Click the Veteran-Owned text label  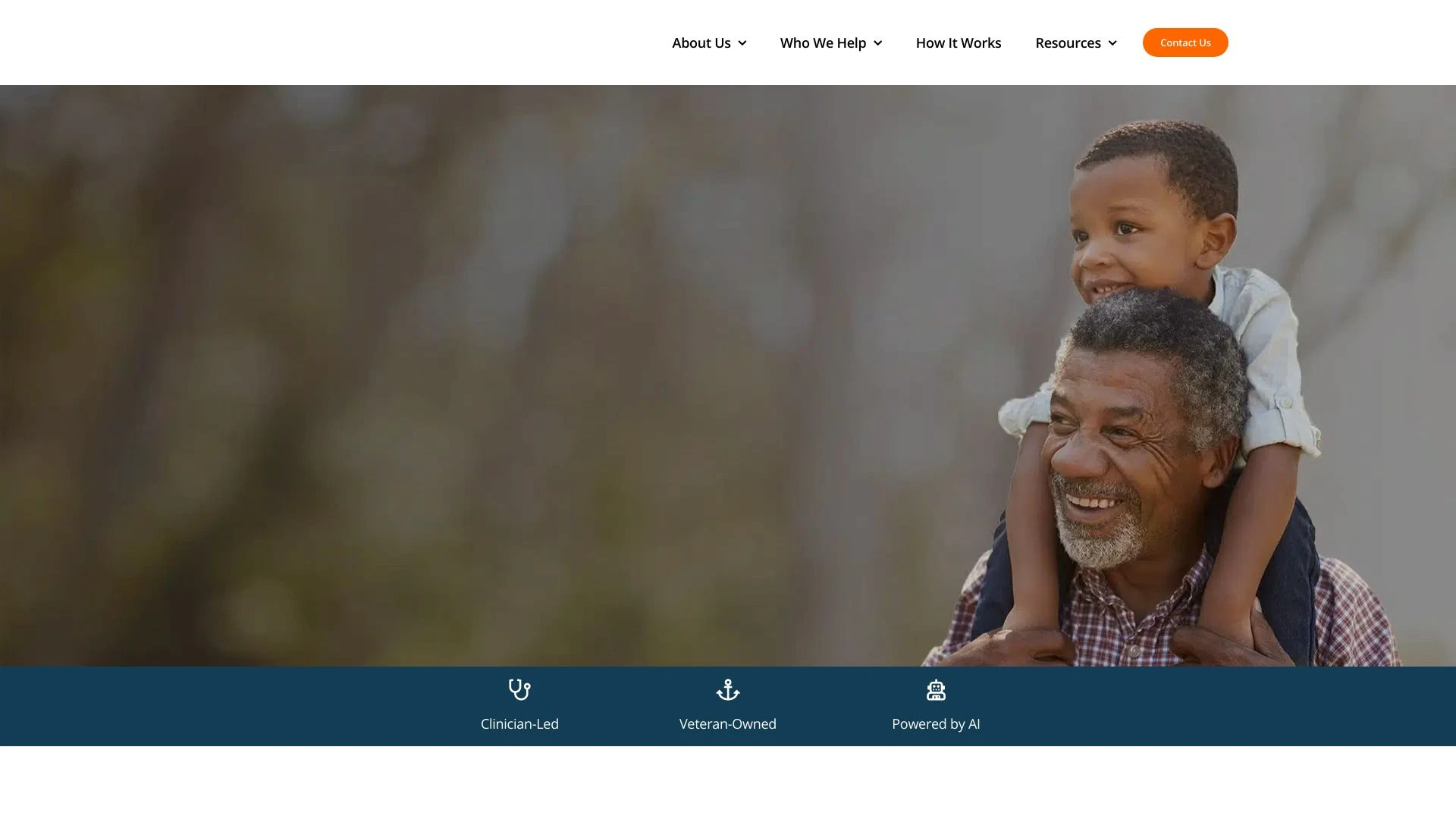[728, 724]
